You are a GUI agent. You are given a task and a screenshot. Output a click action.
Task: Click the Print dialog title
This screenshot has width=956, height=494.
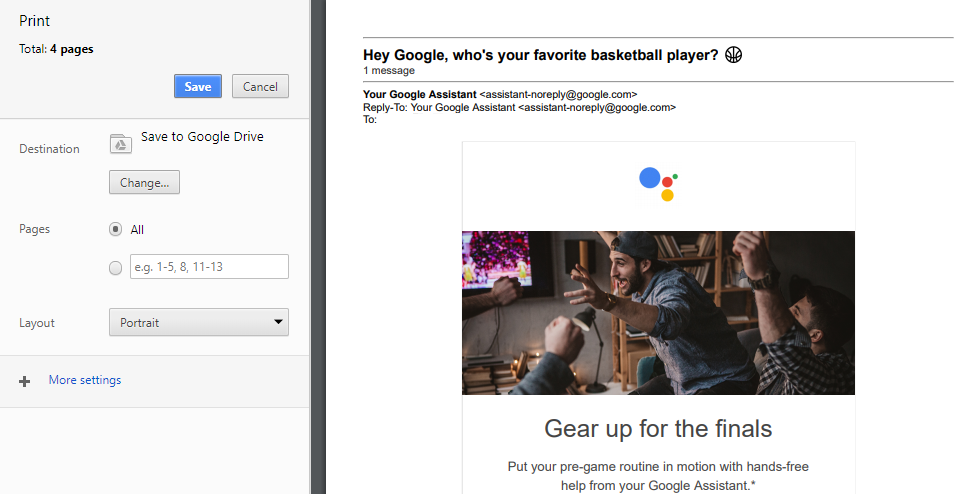pos(34,21)
